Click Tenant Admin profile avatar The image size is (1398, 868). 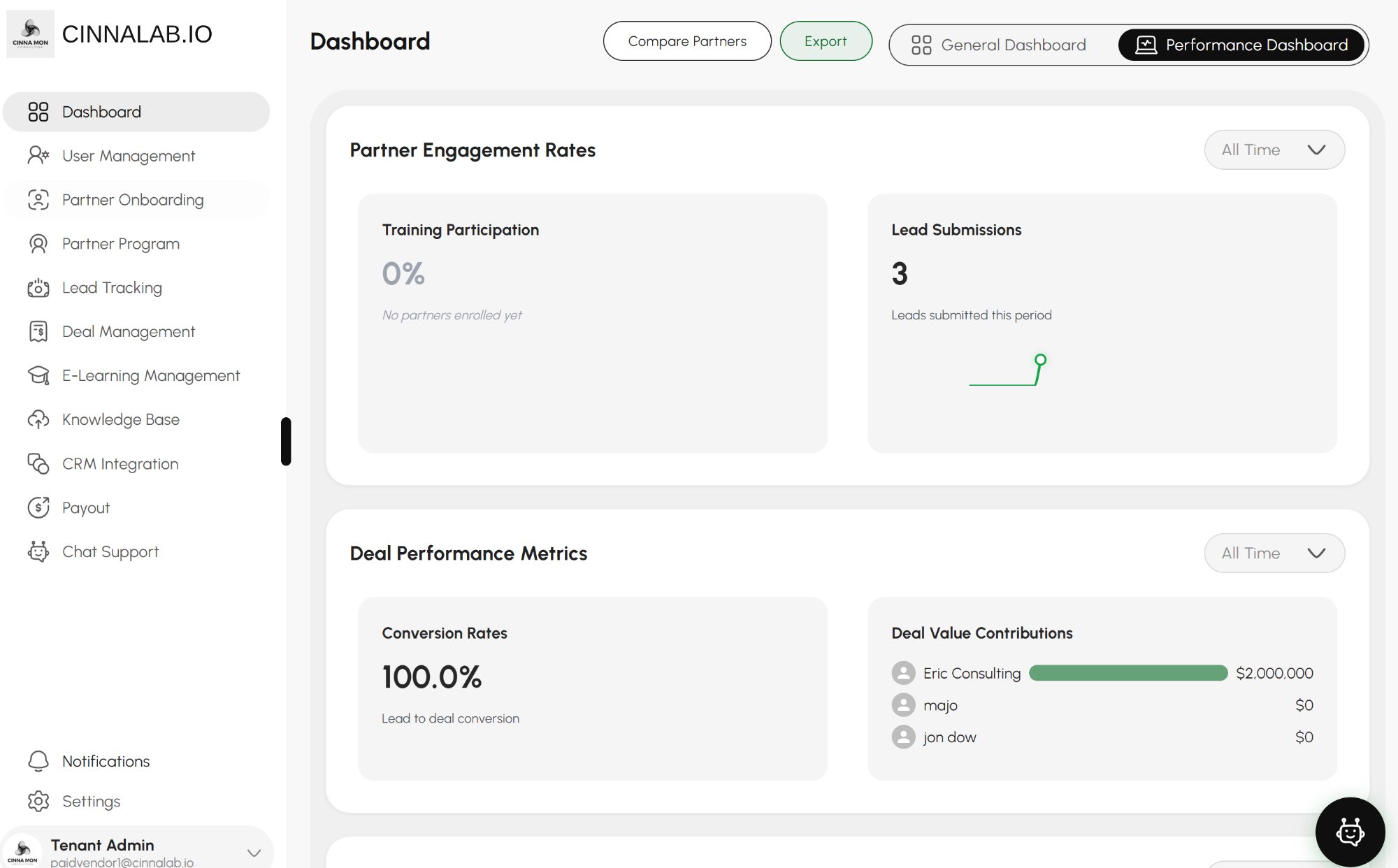[x=23, y=851]
